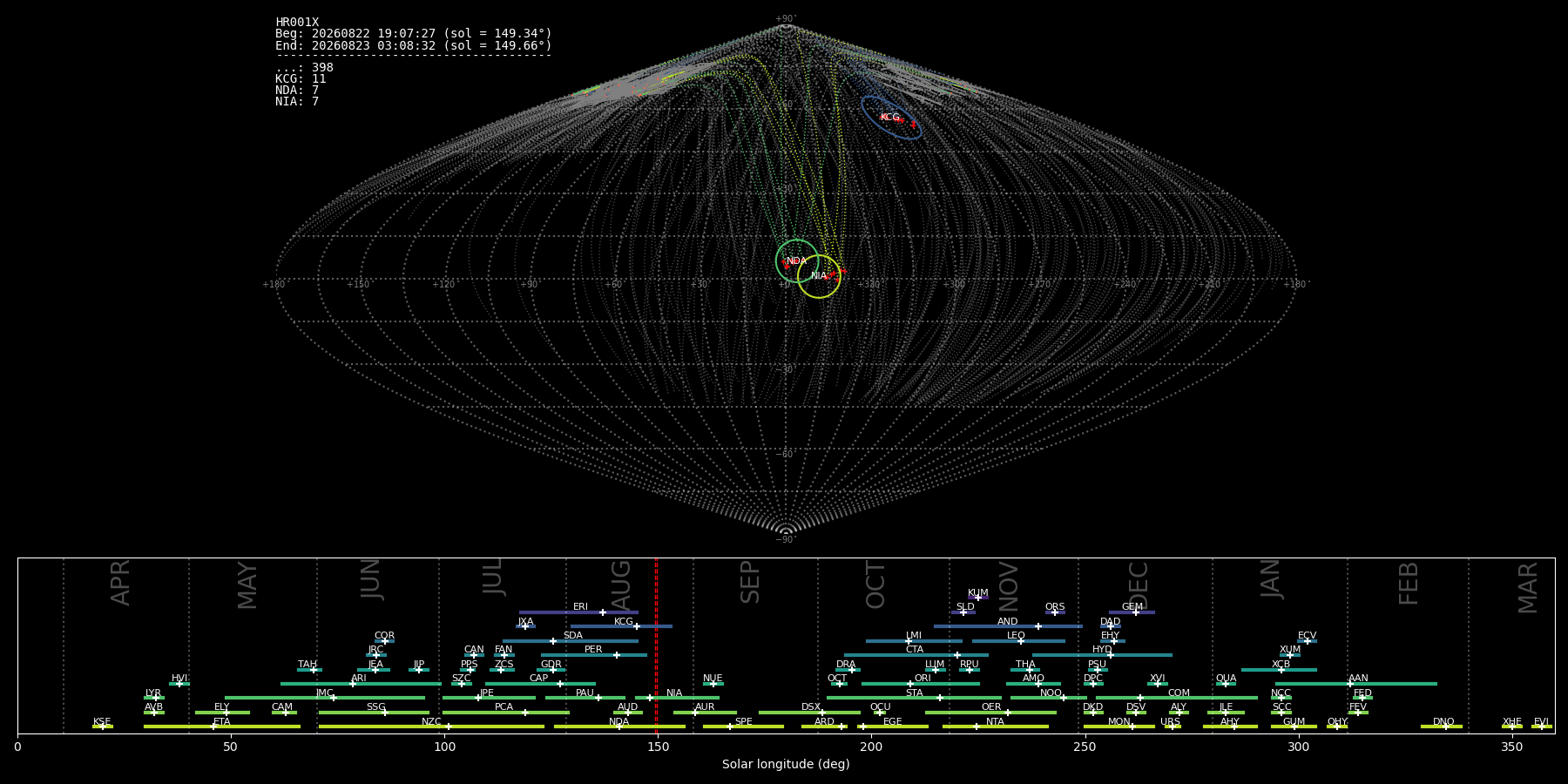Click the QUA shower label in January

[1226, 679]
